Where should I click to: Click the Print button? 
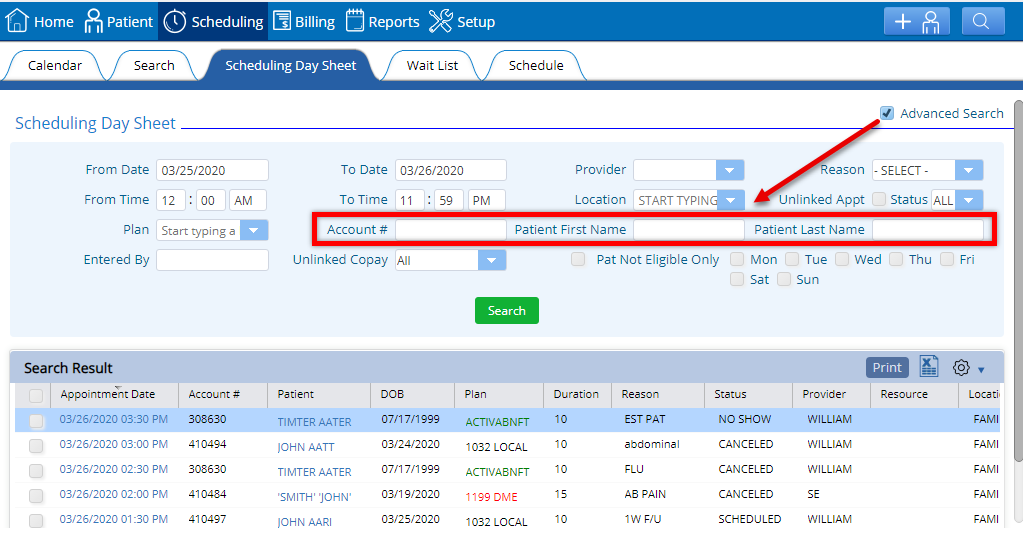pos(887,367)
